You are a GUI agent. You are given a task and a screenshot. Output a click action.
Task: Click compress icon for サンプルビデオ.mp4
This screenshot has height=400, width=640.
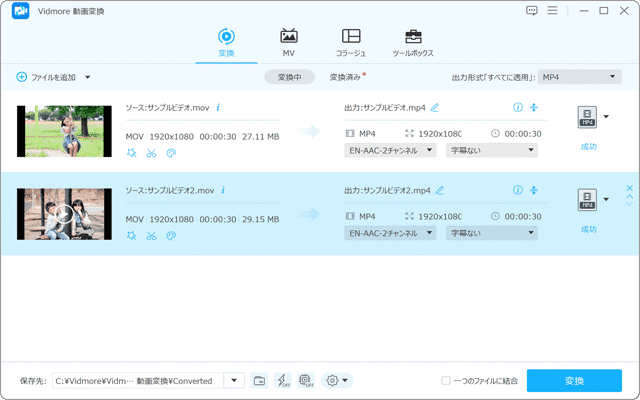533,107
